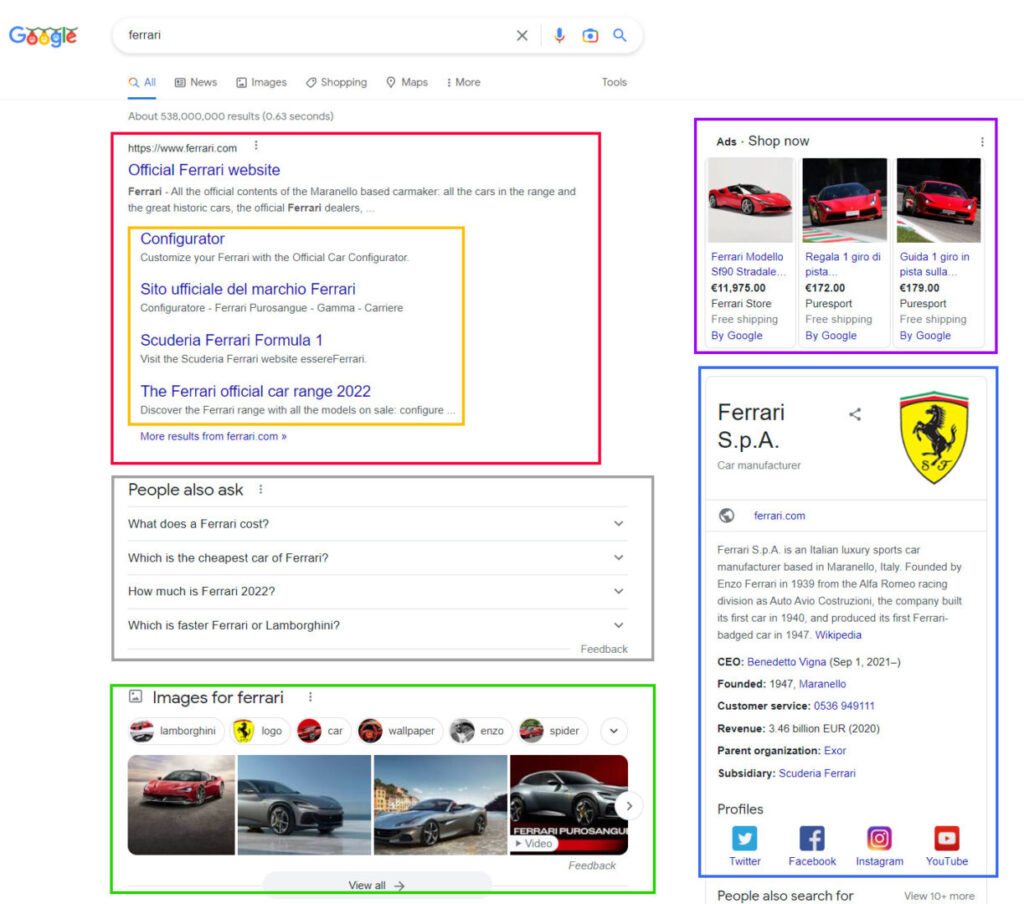Open the three-dot menu on the Ads panel
Screen dimensions: 1024x904
click(983, 141)
